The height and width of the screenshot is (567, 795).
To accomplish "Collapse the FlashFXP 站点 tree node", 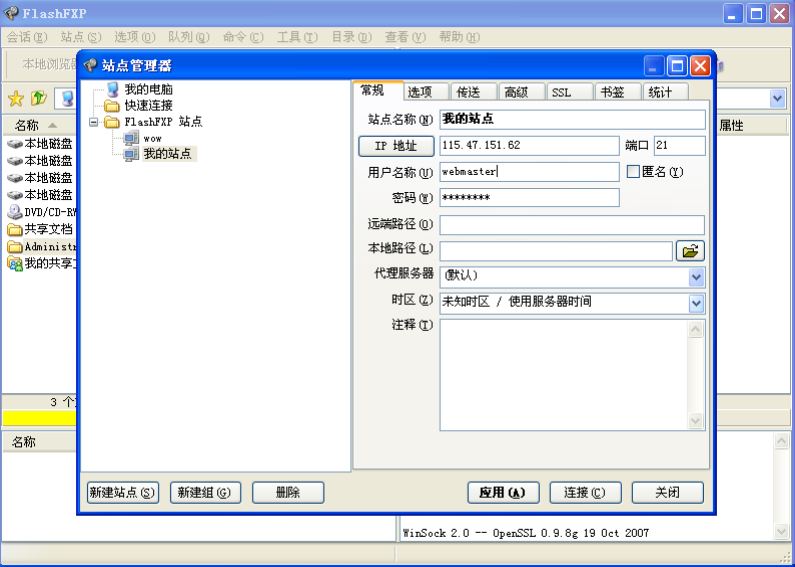I will tap(94, 122).
